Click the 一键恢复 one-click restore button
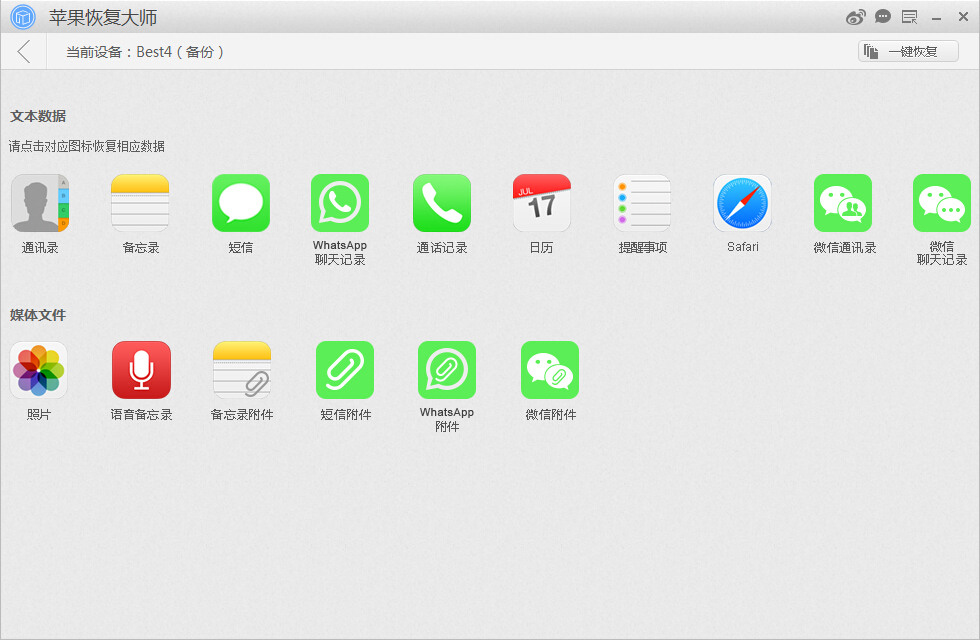The height and width of the screenshot is (640, 980). tap(908, 52)
